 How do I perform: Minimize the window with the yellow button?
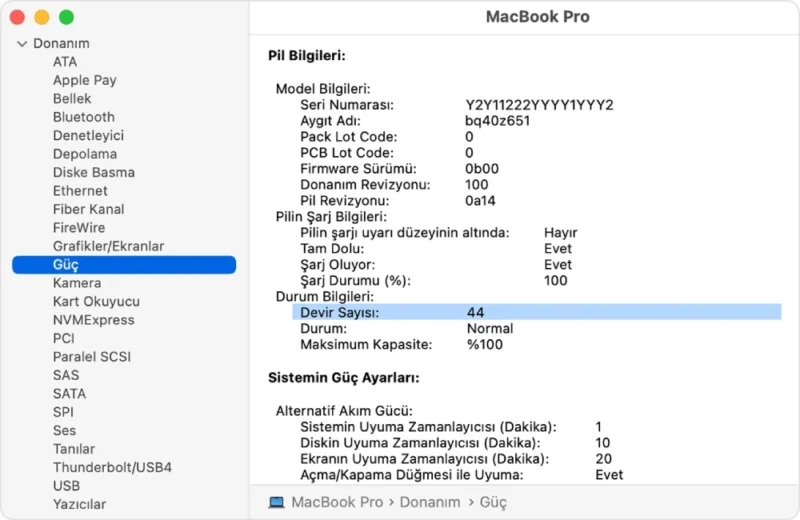42,17
